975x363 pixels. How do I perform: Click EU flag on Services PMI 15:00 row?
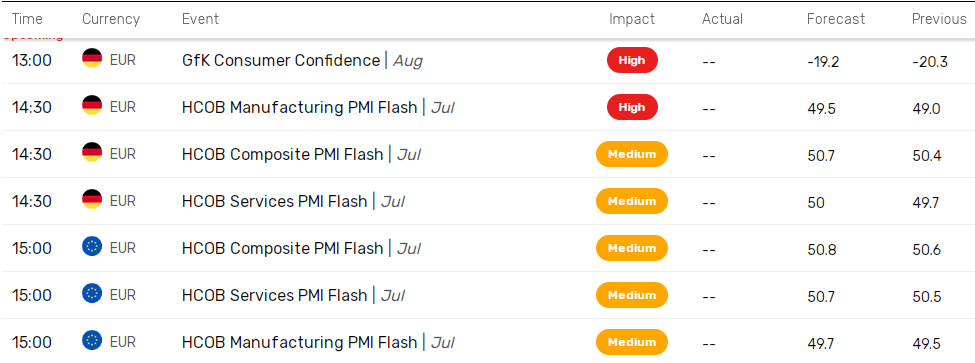coord(92,294)
